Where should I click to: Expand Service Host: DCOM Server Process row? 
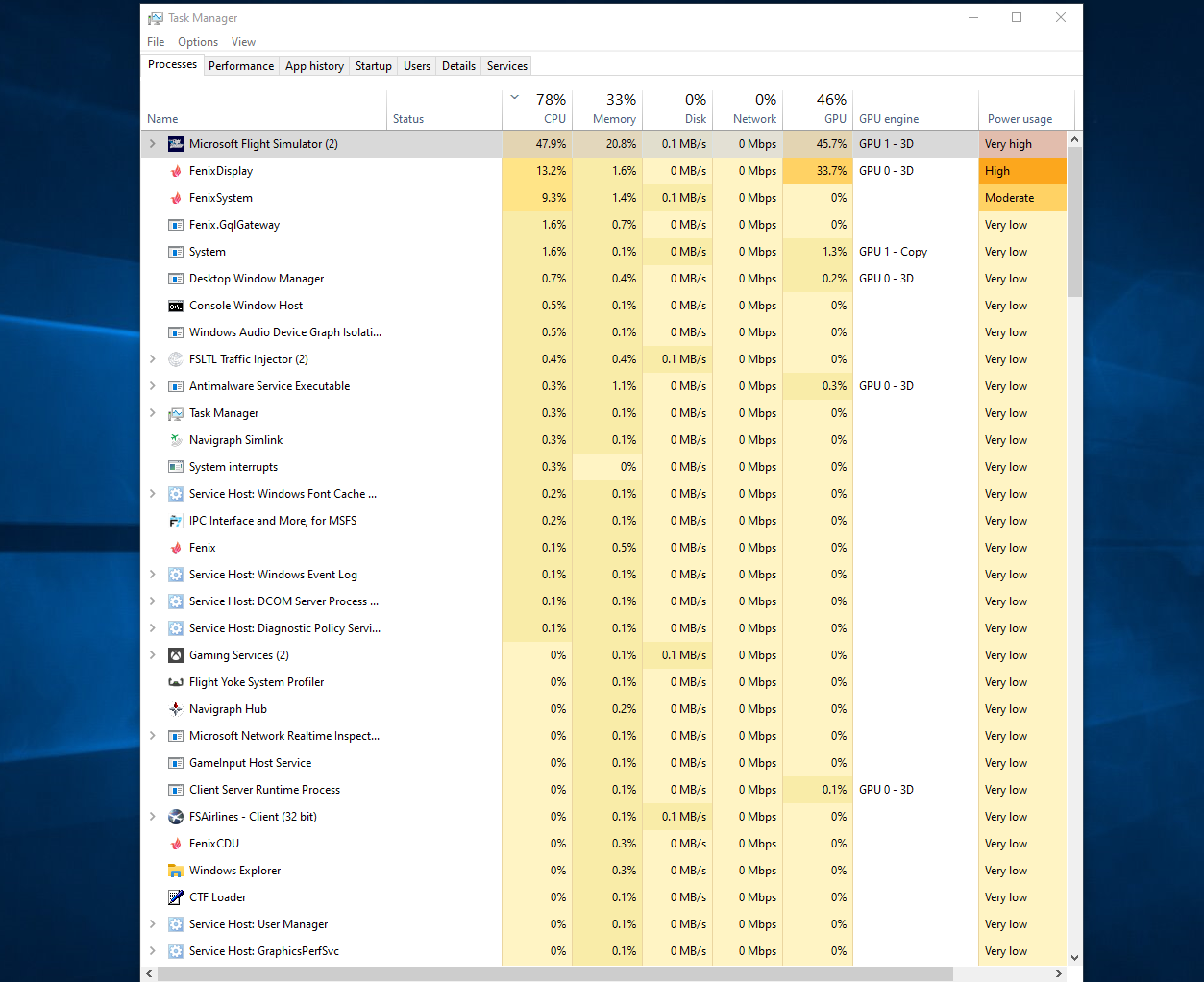click(x=152, y=601)
